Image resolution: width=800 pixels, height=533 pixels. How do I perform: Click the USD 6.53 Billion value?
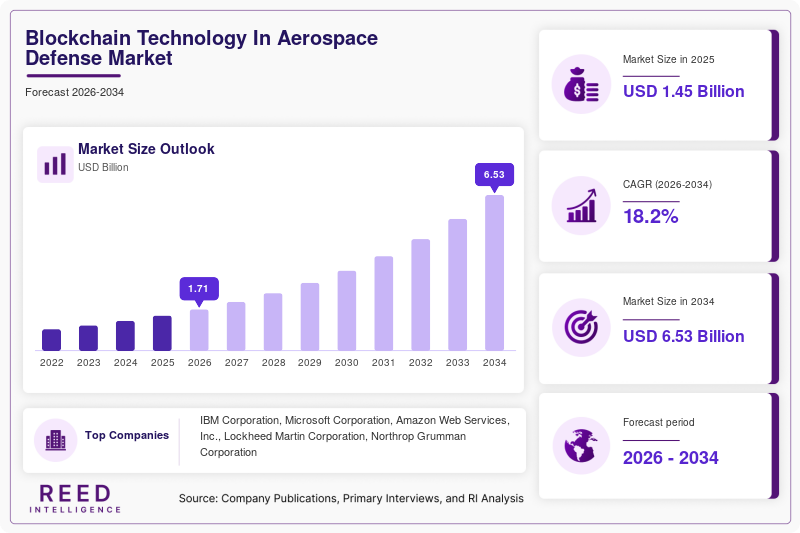click(684, 336)
